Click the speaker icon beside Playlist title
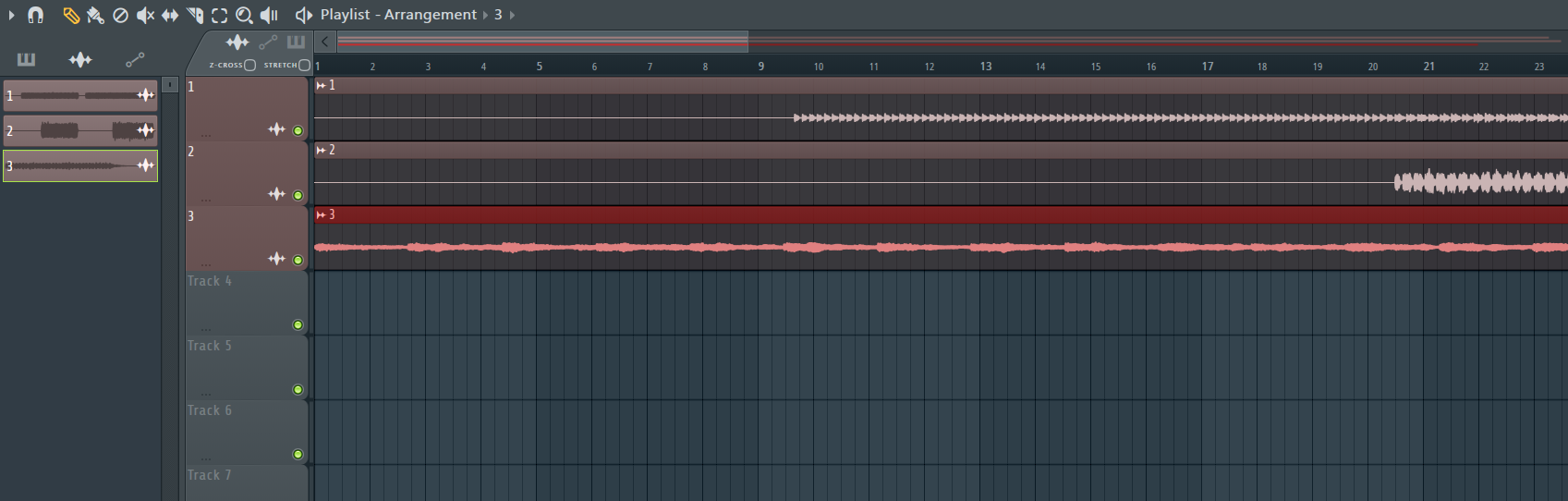 point(303,15)
